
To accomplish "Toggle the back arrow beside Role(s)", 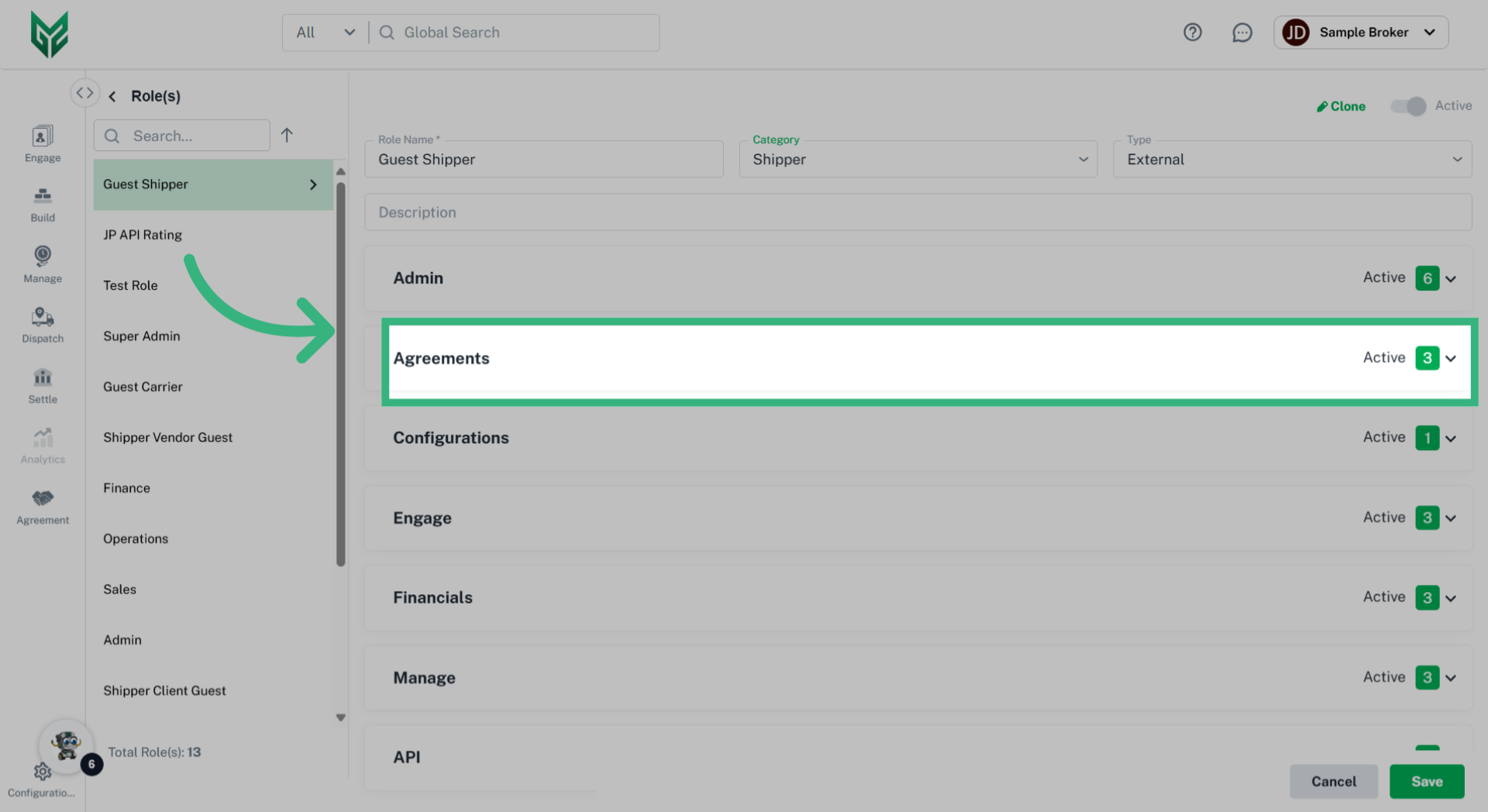I will tap(112, 95).
